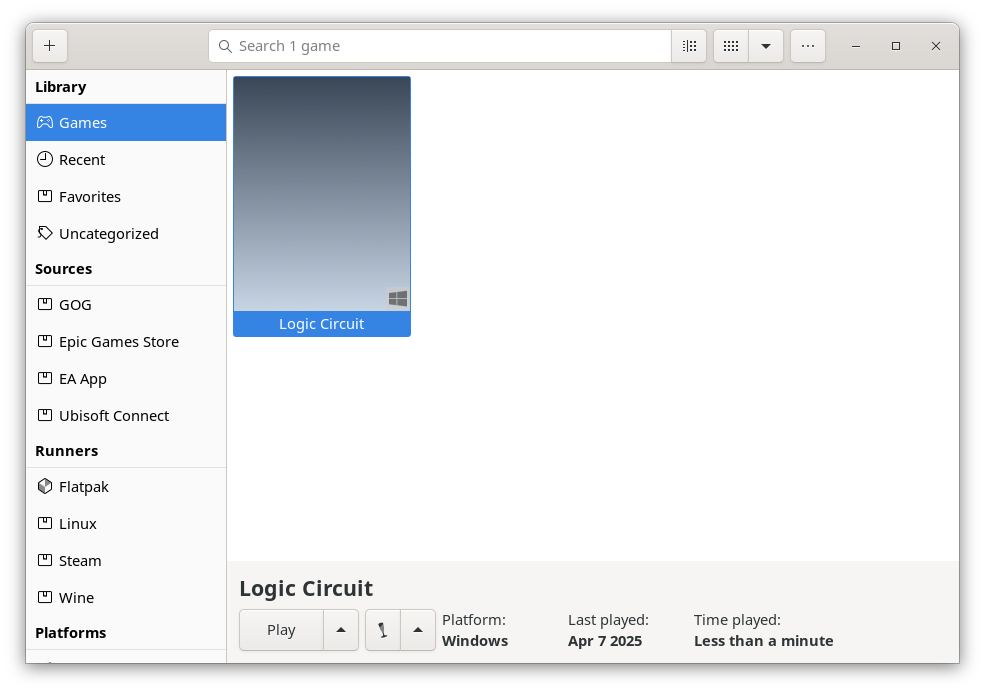Show the Favorites category
Viewport: 985px width, 692px height.
tap(126, 197)
